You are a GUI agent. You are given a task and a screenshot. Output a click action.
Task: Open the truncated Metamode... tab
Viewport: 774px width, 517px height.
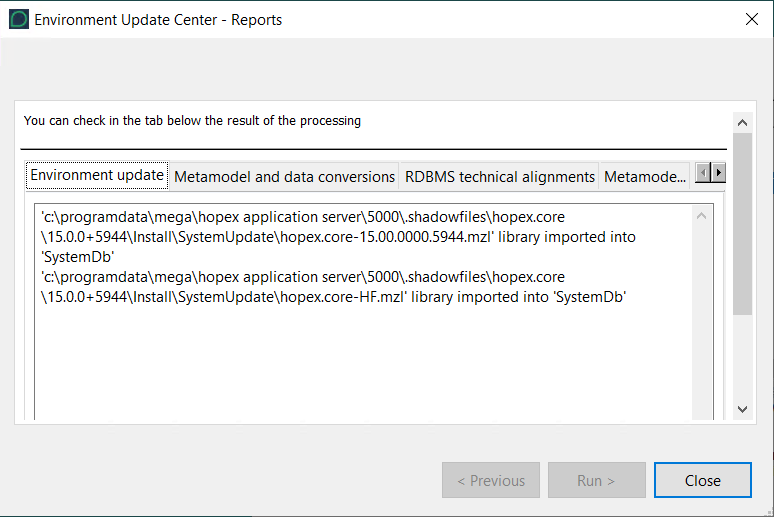[x=644, y=177]
